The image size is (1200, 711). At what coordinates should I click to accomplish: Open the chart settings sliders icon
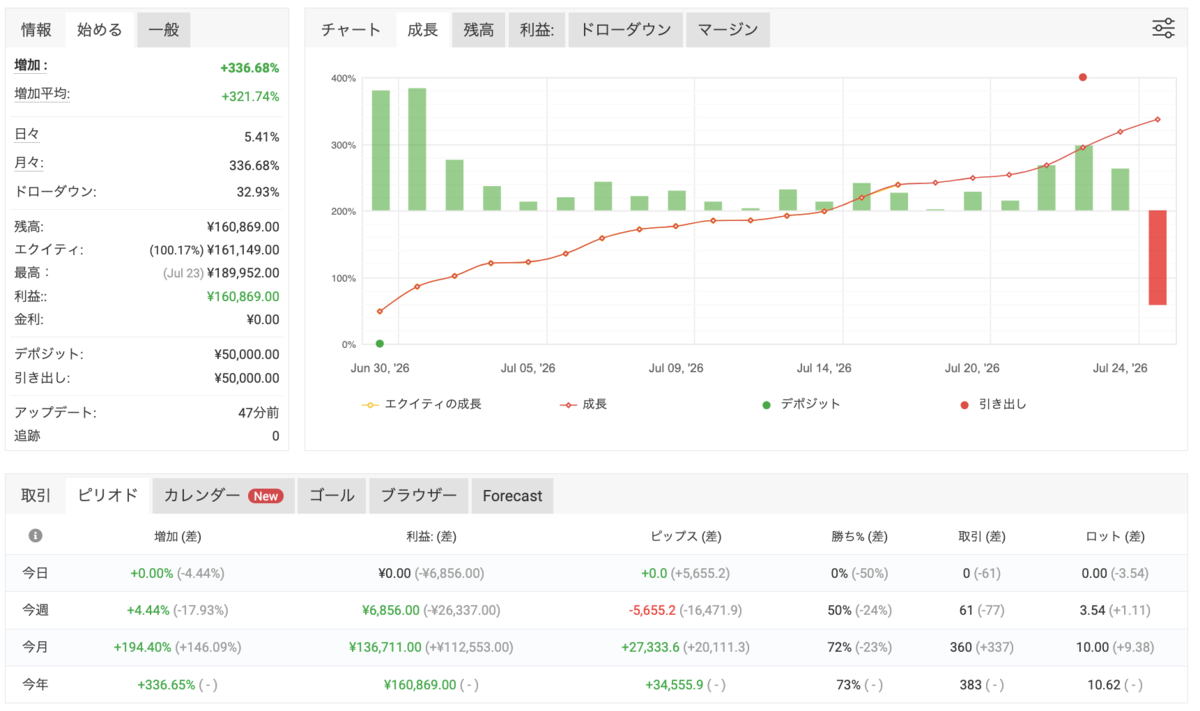(1163, 28)
